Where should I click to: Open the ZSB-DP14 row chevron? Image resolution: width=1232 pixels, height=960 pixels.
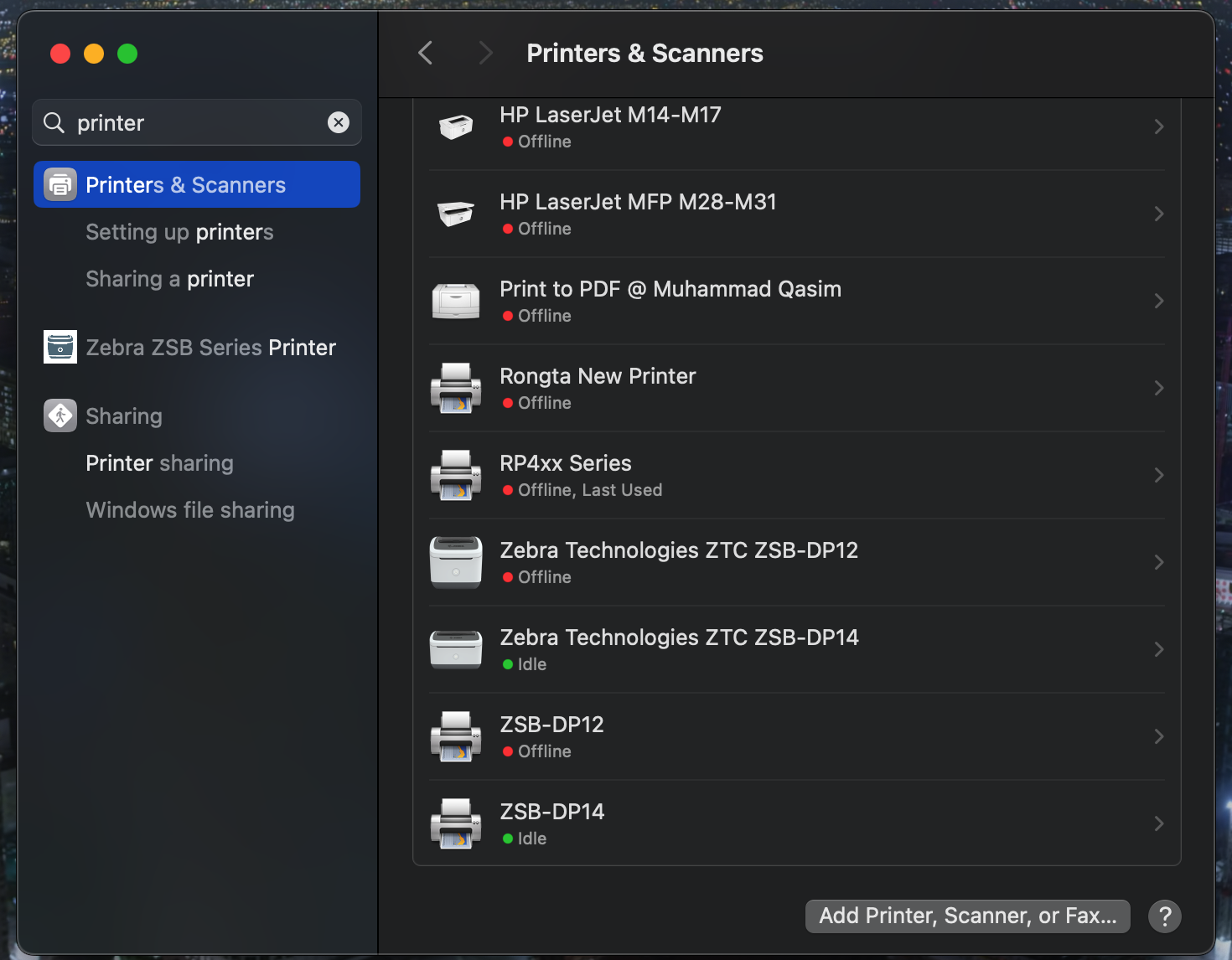click(1159, 823)
